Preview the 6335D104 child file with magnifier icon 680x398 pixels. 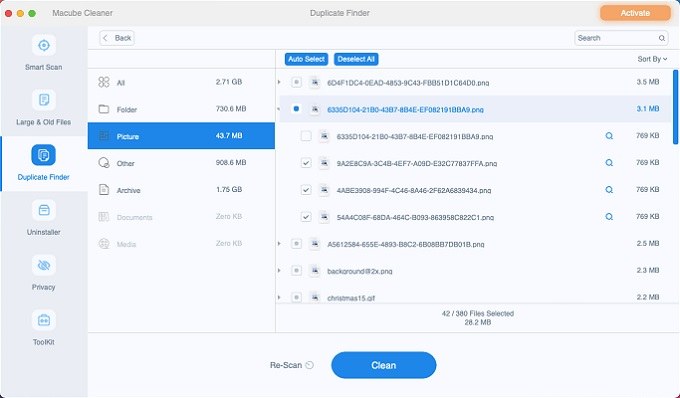point(609,136)
